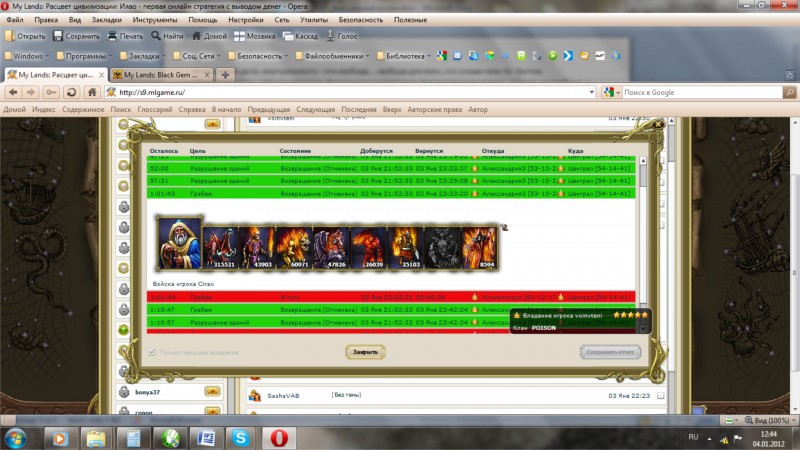This screenshot has width=800, height=450.
Task: Expand the Файлообменники bookmarks folder
Action: click(332, 56)
